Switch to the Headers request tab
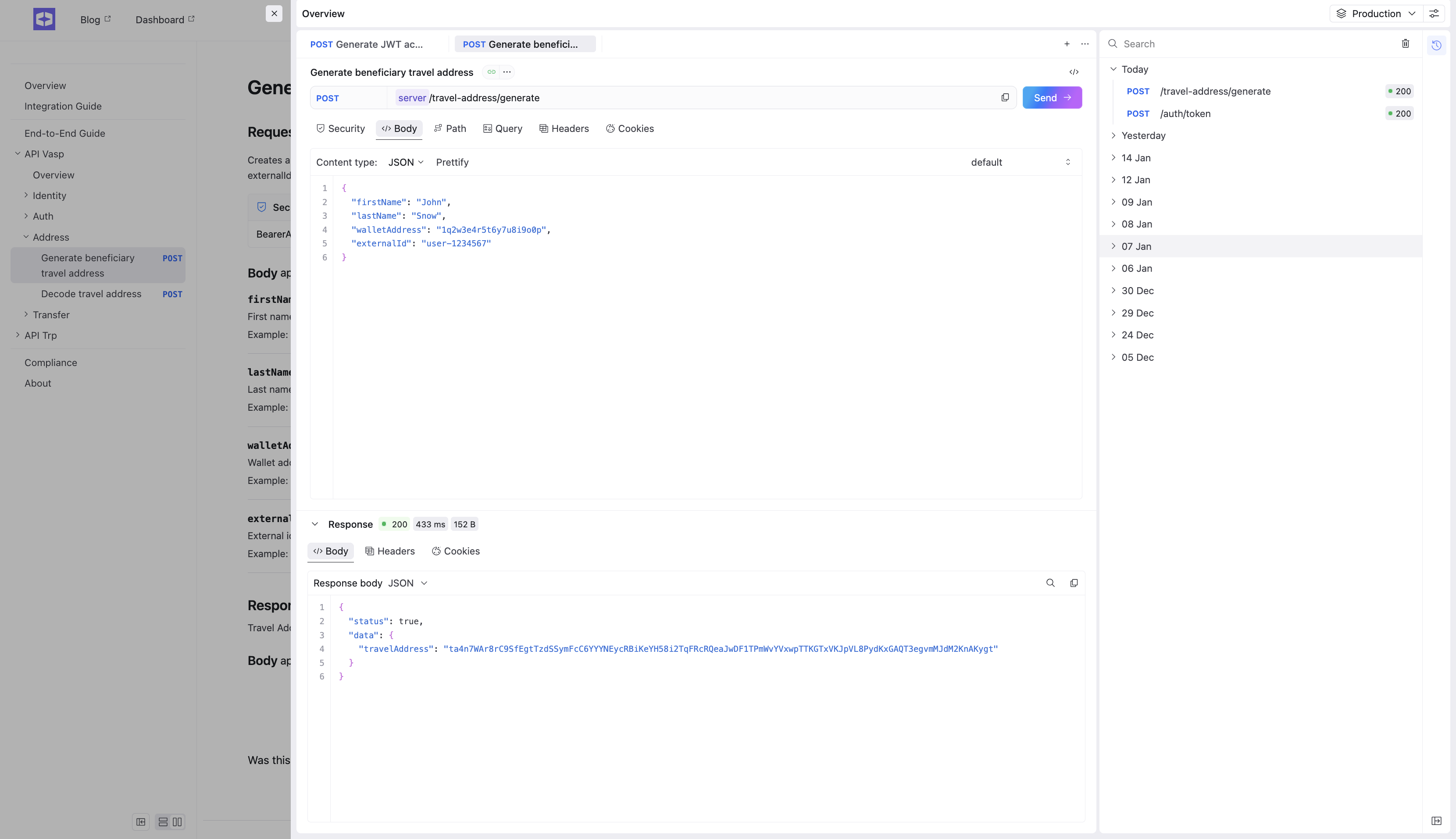 564,128
